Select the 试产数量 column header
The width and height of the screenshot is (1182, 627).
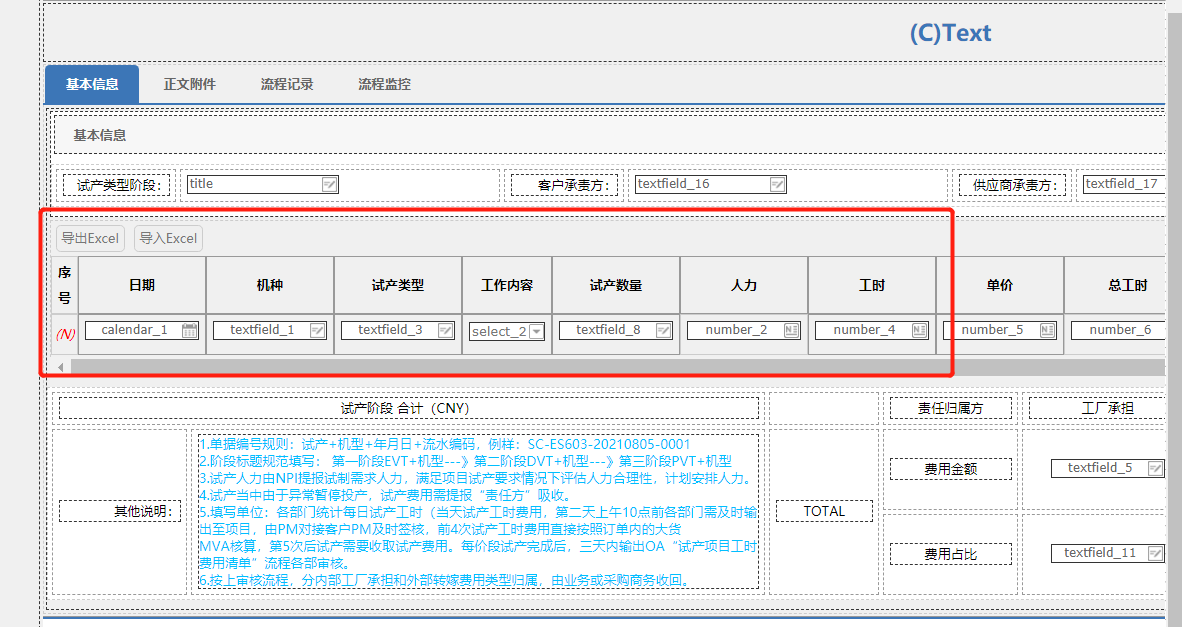click(x=616, y=285)
